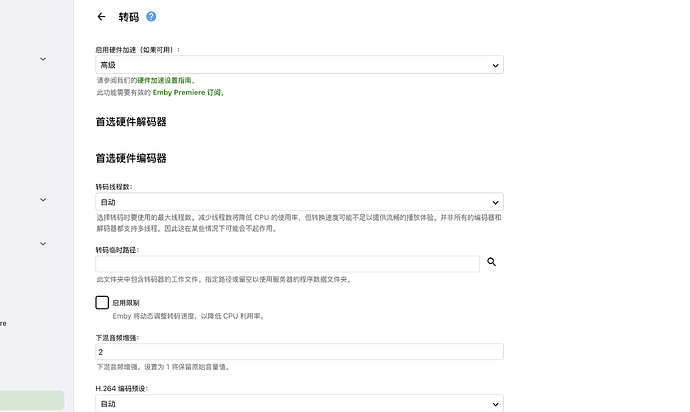Image resolution: width=690 pixels, height=412 pixels.
Task: Expand the first sidebar chevron section
Action: point(43,59)
